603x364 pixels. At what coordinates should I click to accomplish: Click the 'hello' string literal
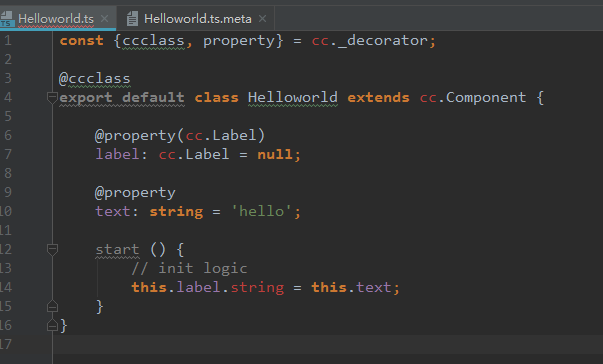click(x=262, y=211)
